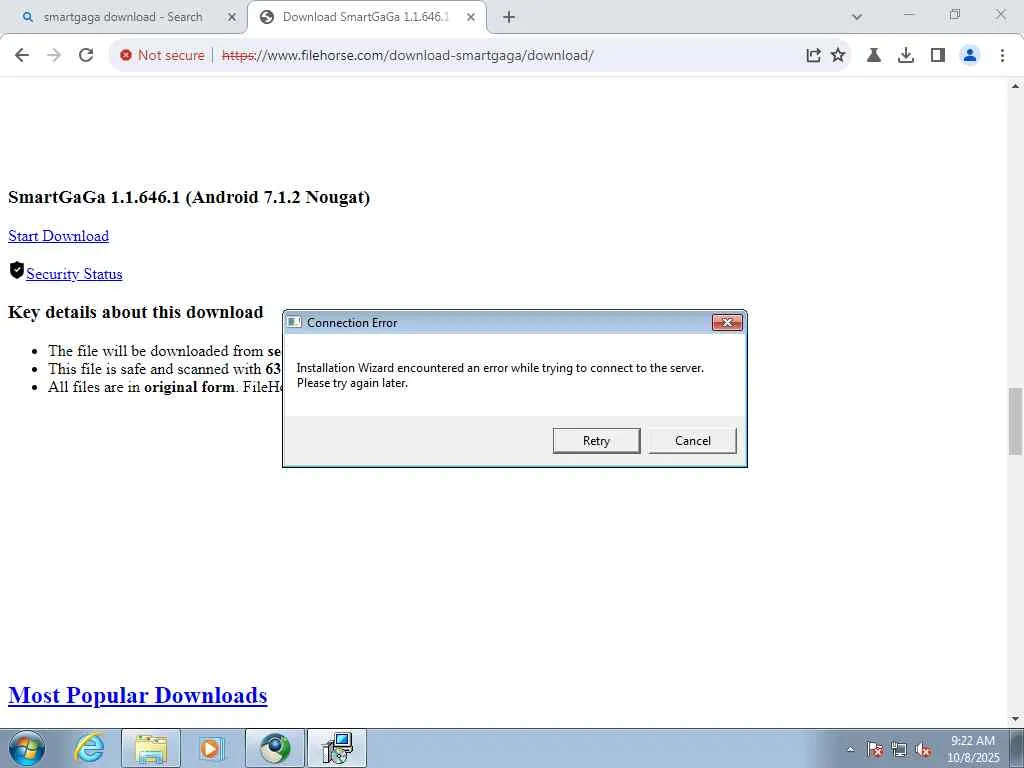The image size is (1024, 768).
Task: Open the Chrome profile avatar
Action: [970, 56]
